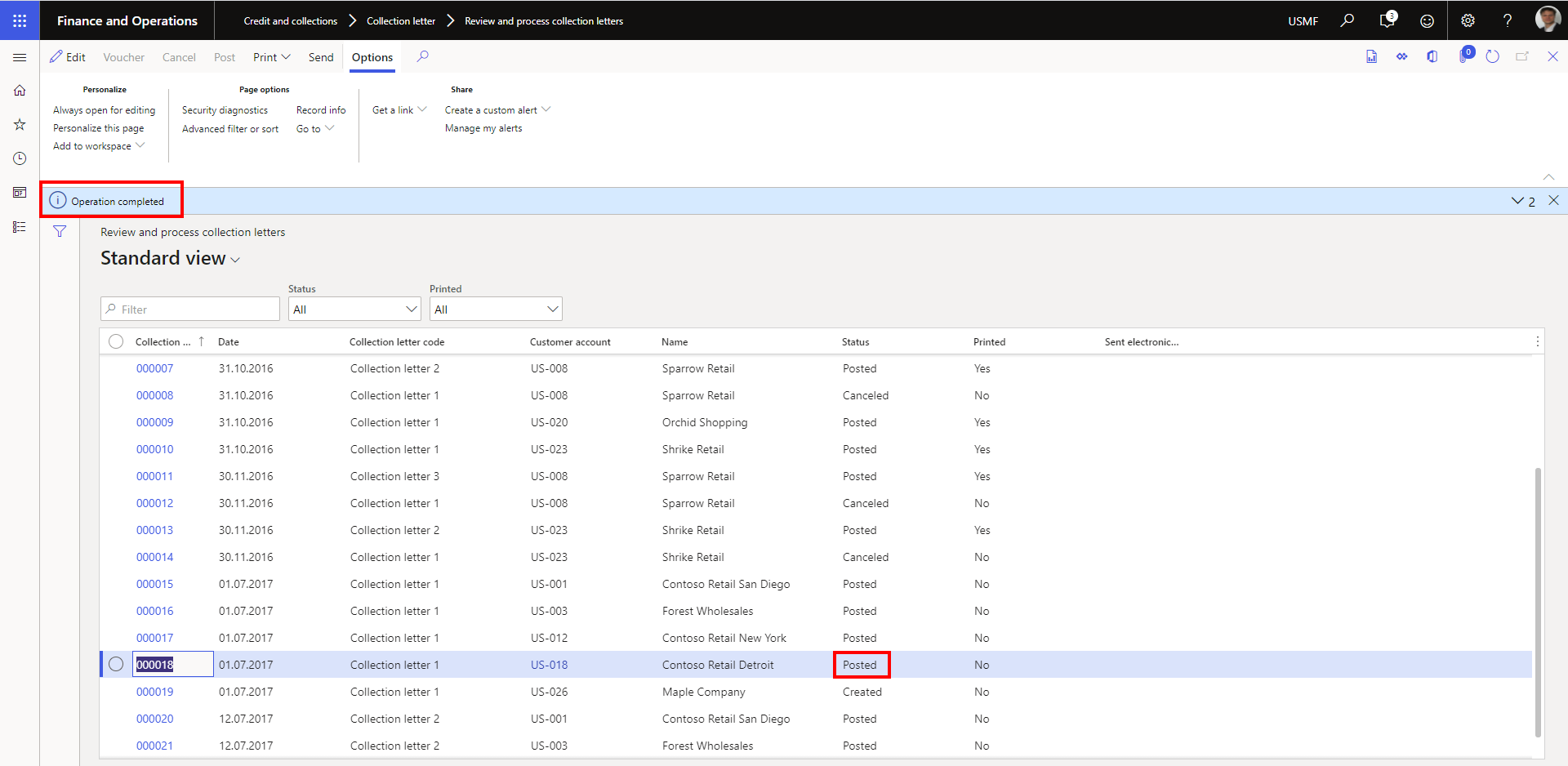Open the grid options three-dot menu
Screen dimensions: 1568x766
tap(1537, 341)
